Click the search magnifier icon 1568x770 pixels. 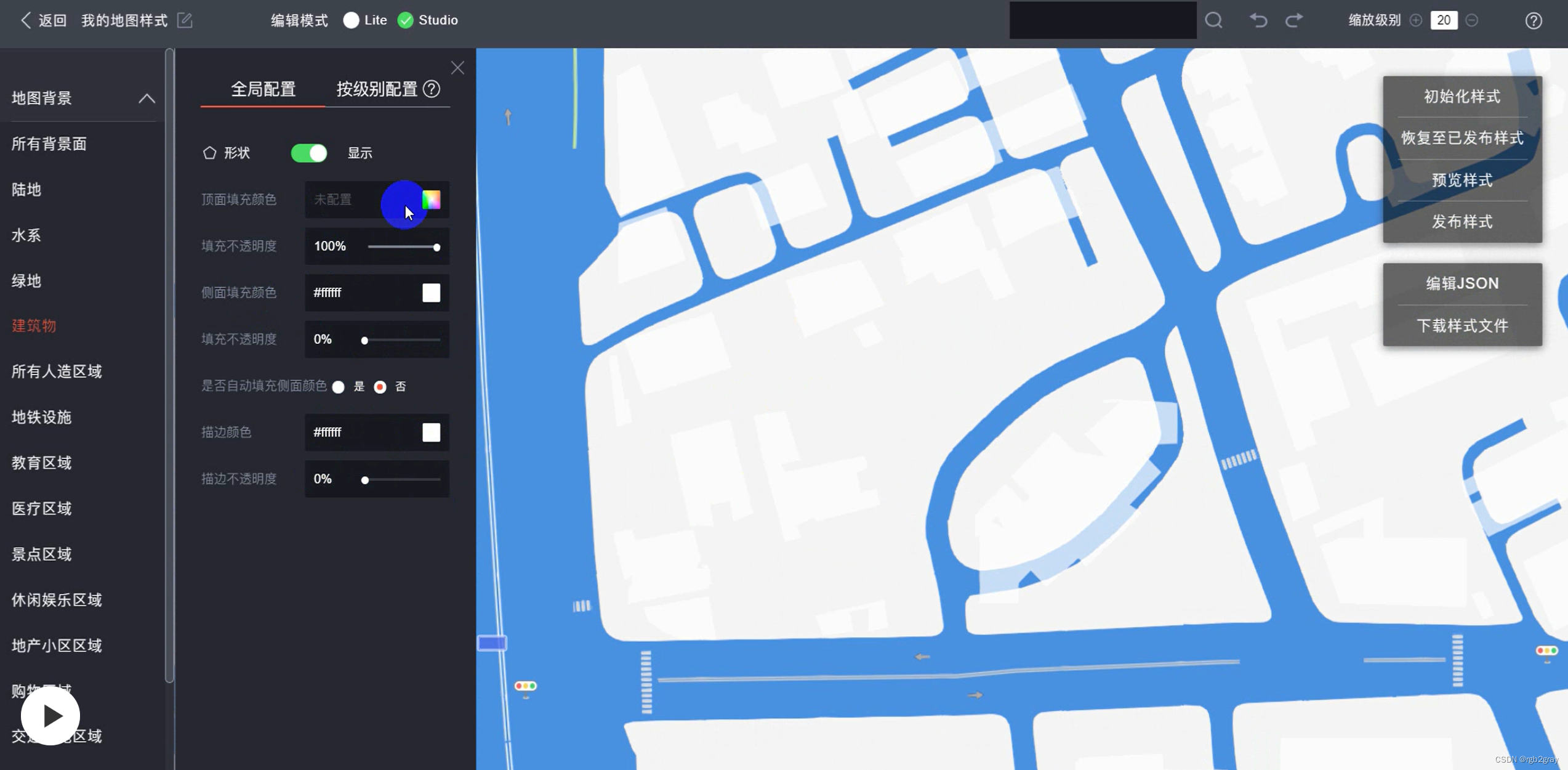[x=1213, y=20]
